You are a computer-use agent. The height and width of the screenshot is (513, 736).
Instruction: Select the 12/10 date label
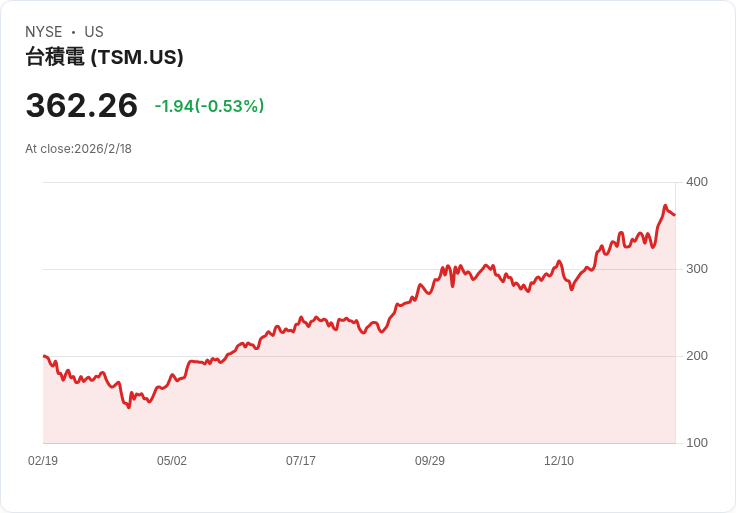tap(559, 460)
